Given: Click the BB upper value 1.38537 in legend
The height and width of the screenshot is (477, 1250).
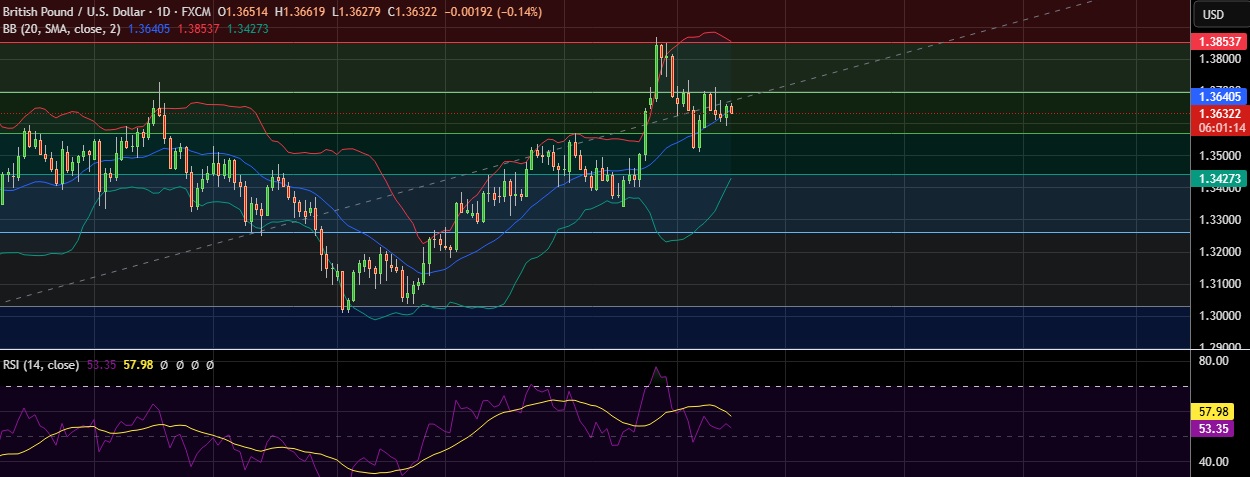Looking at the screenshot, I should (x=198, y=29).
